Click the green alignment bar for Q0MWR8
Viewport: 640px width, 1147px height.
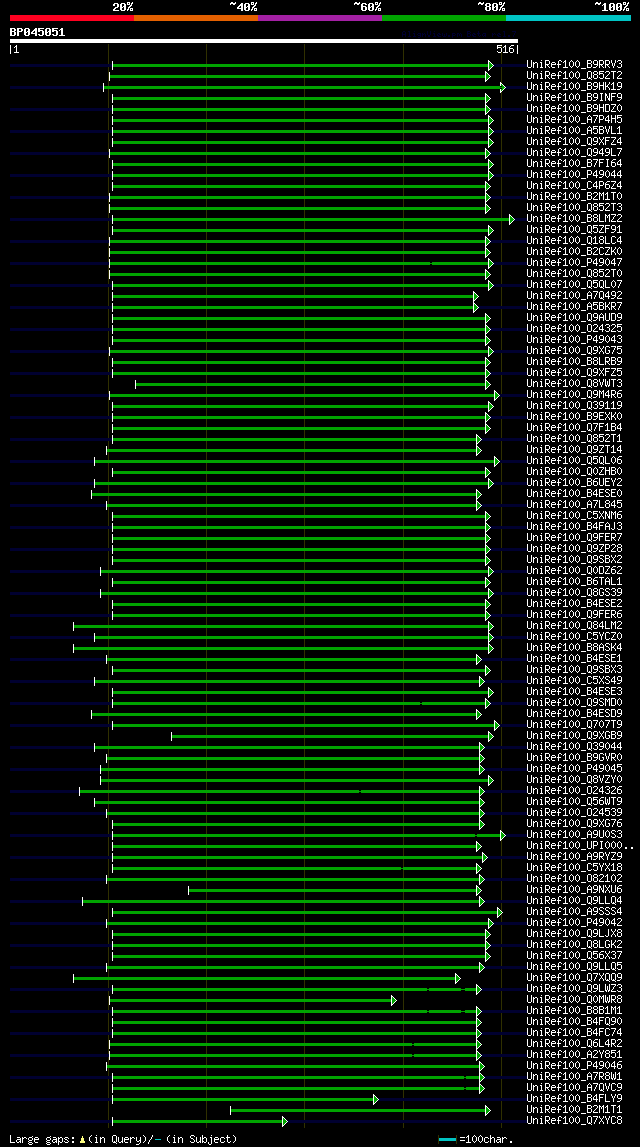click(252, 1000)
